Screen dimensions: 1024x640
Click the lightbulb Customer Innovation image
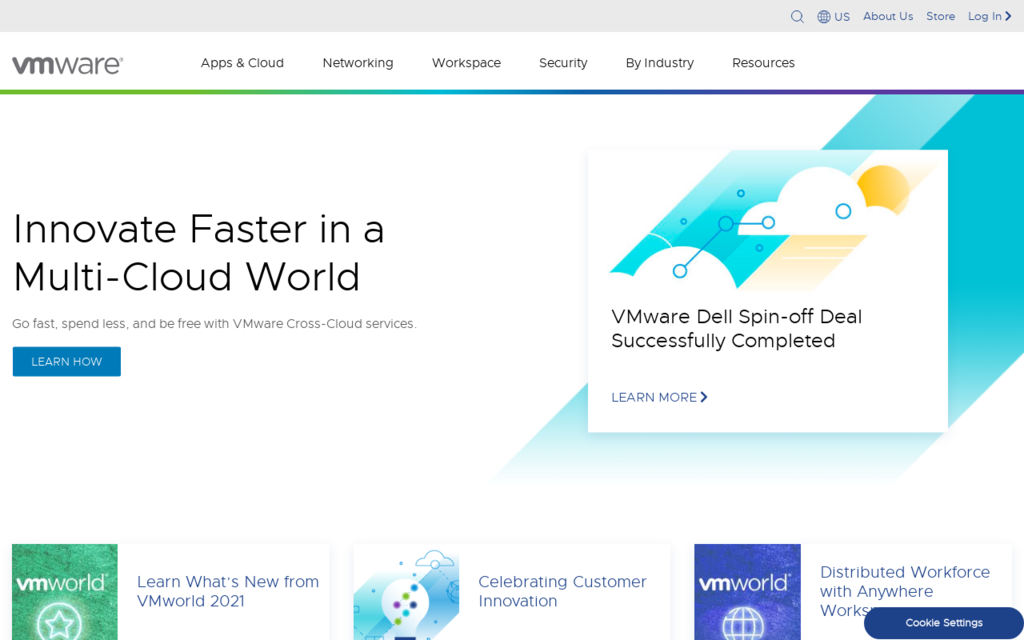(406, 592)
